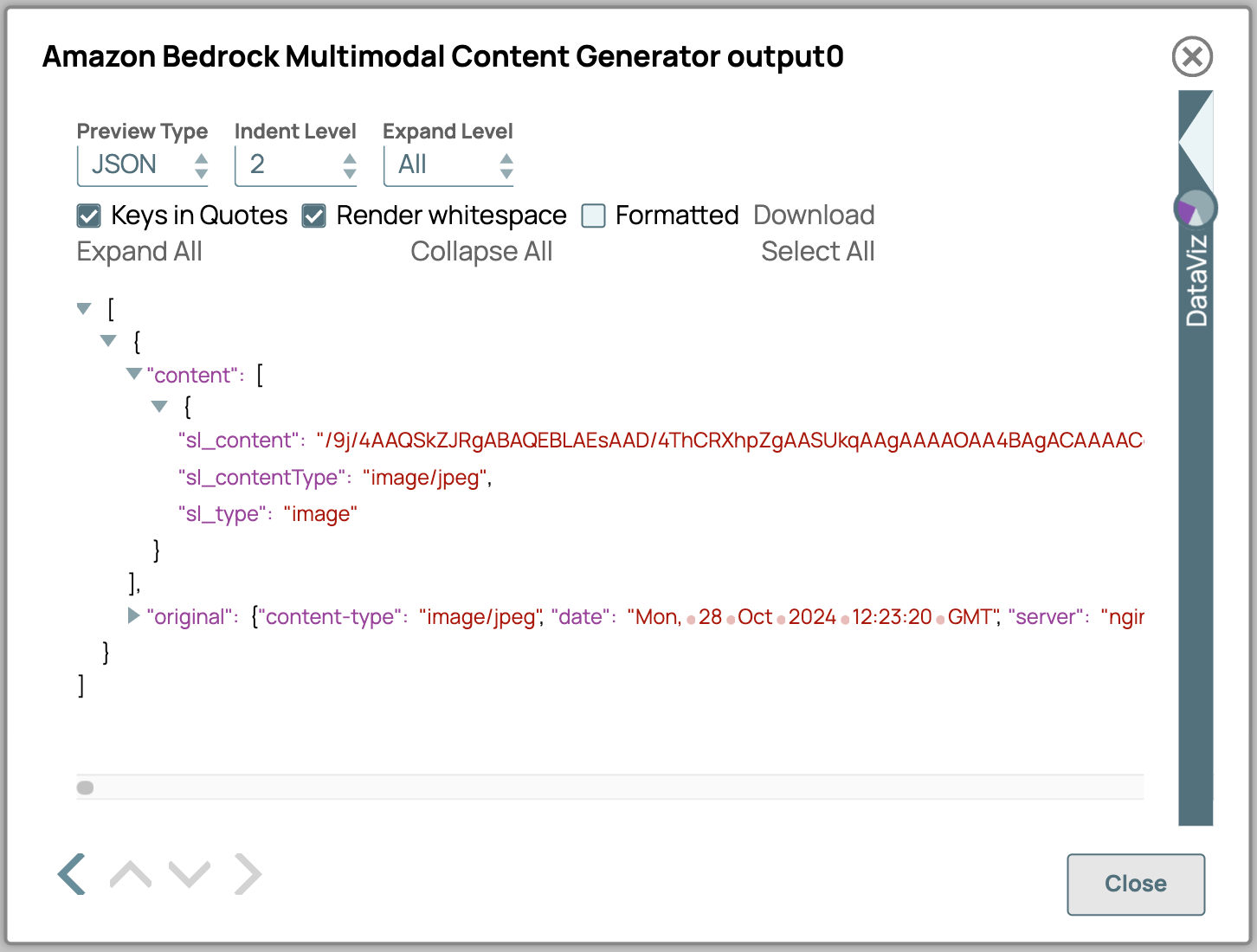The height and width of the screenshot is (952, 1257).
Task: Enable the Formatted checkbox
Action: tap(593, 215)
